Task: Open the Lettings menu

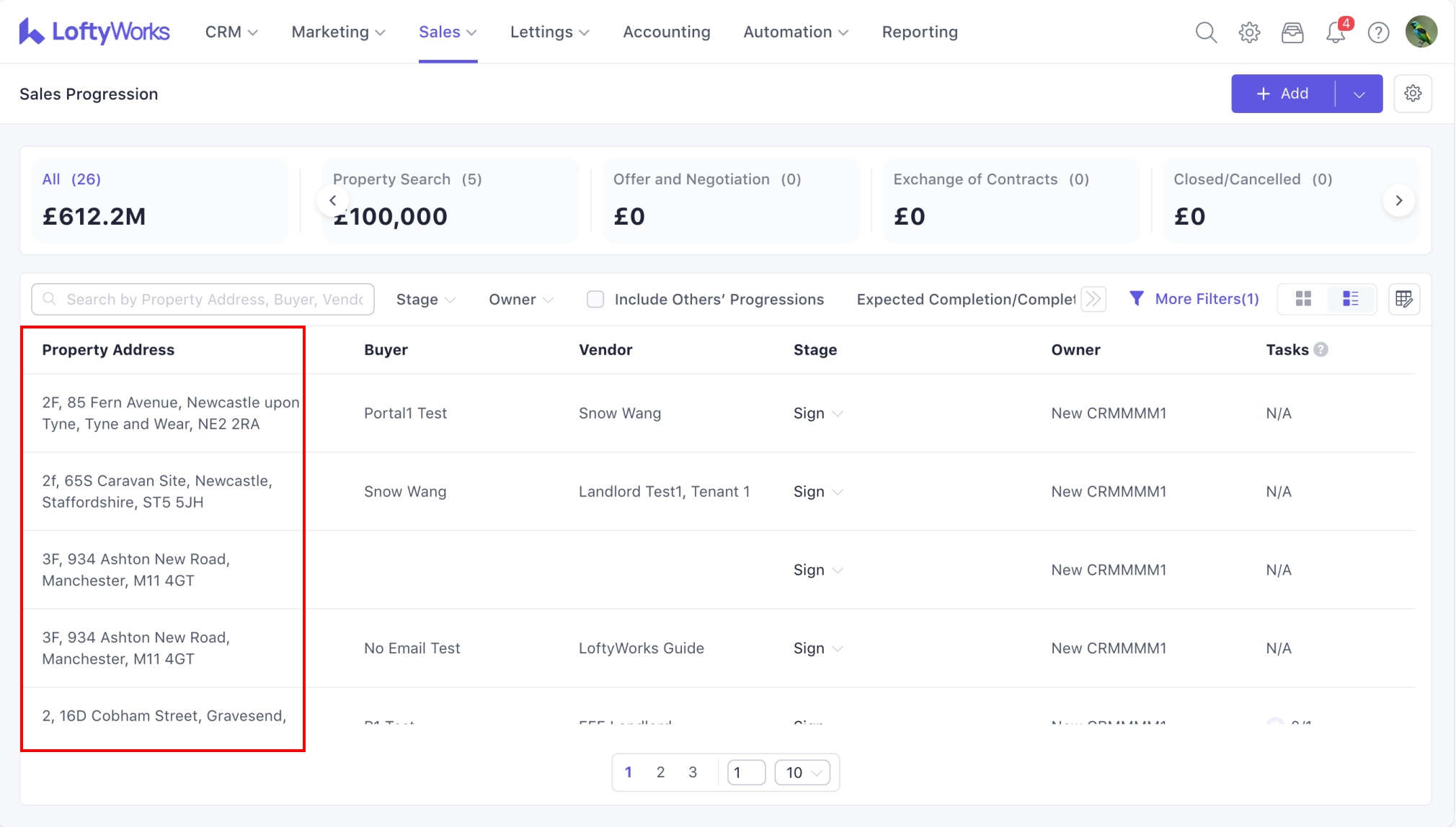Action: pos(549,32)
